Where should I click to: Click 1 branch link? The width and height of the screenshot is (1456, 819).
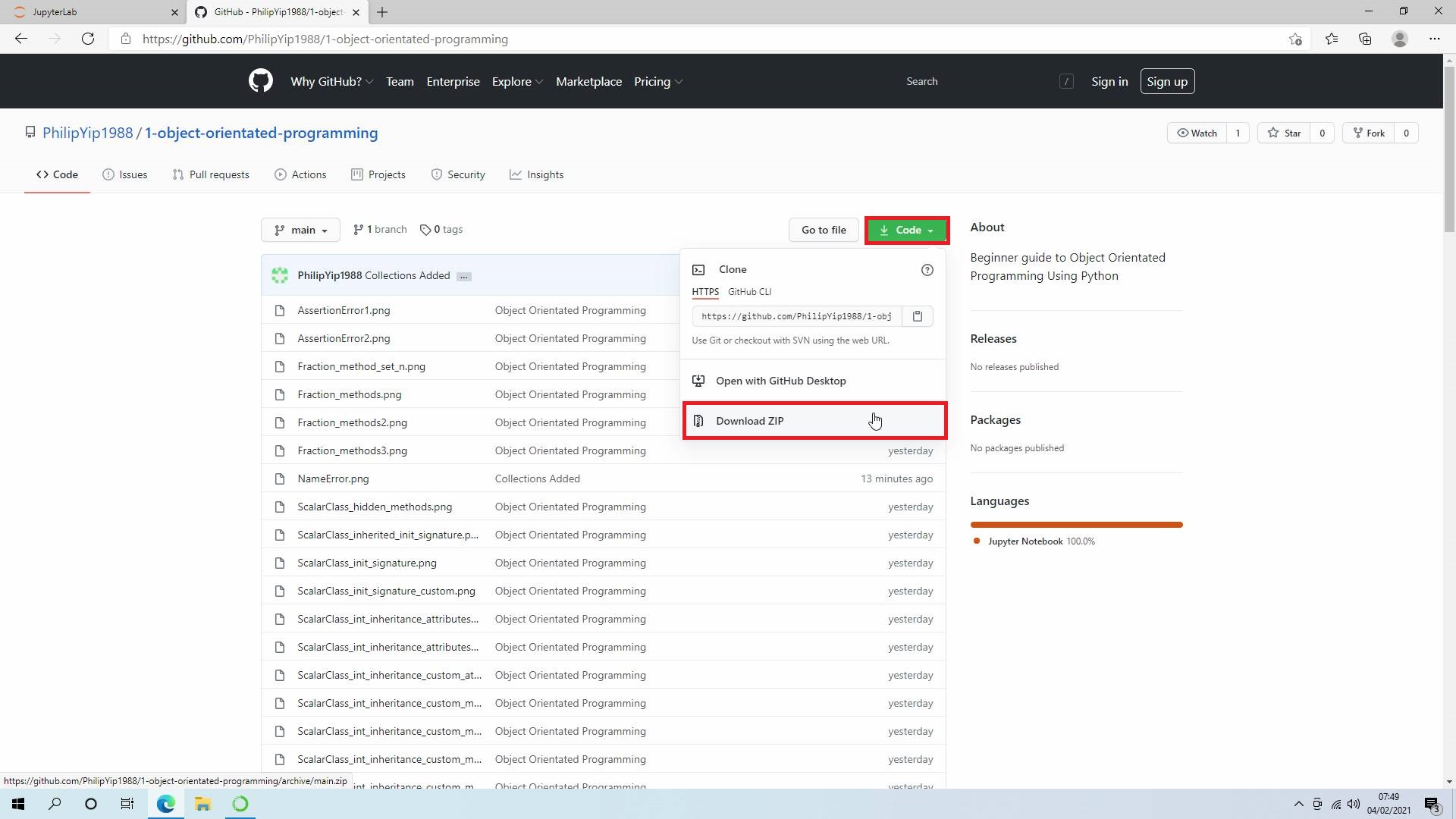tap(380, 229)
